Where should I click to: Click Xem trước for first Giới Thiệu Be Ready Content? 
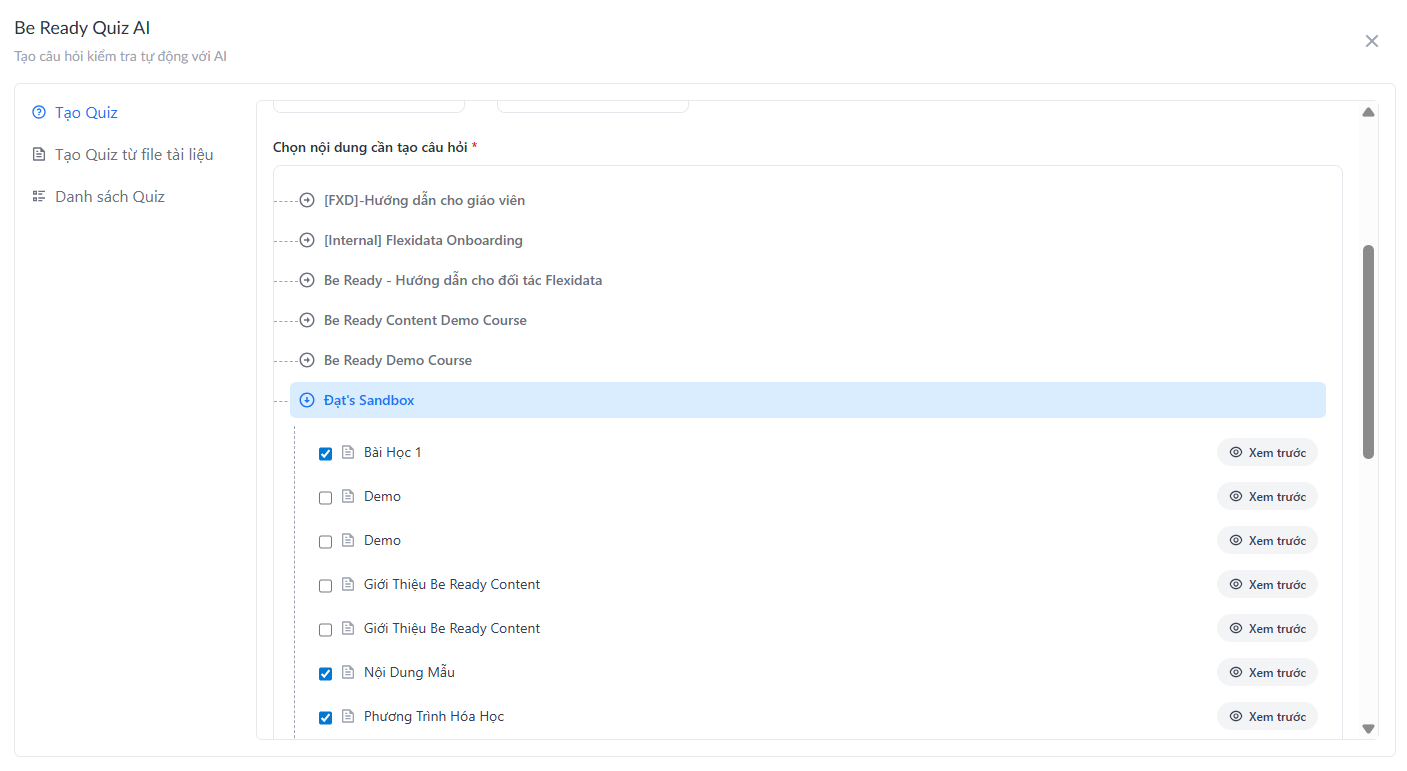coord(1267,584)
